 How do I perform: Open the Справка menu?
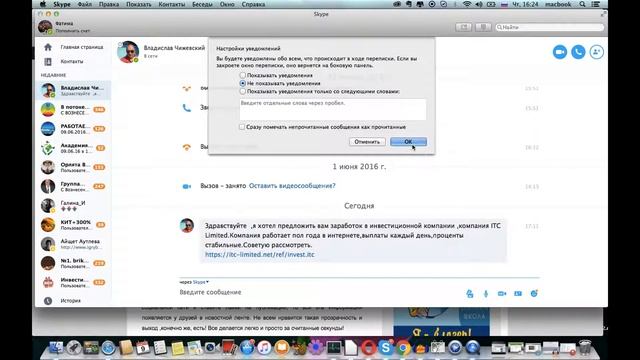pyautogui.click(x=253, y=4)
